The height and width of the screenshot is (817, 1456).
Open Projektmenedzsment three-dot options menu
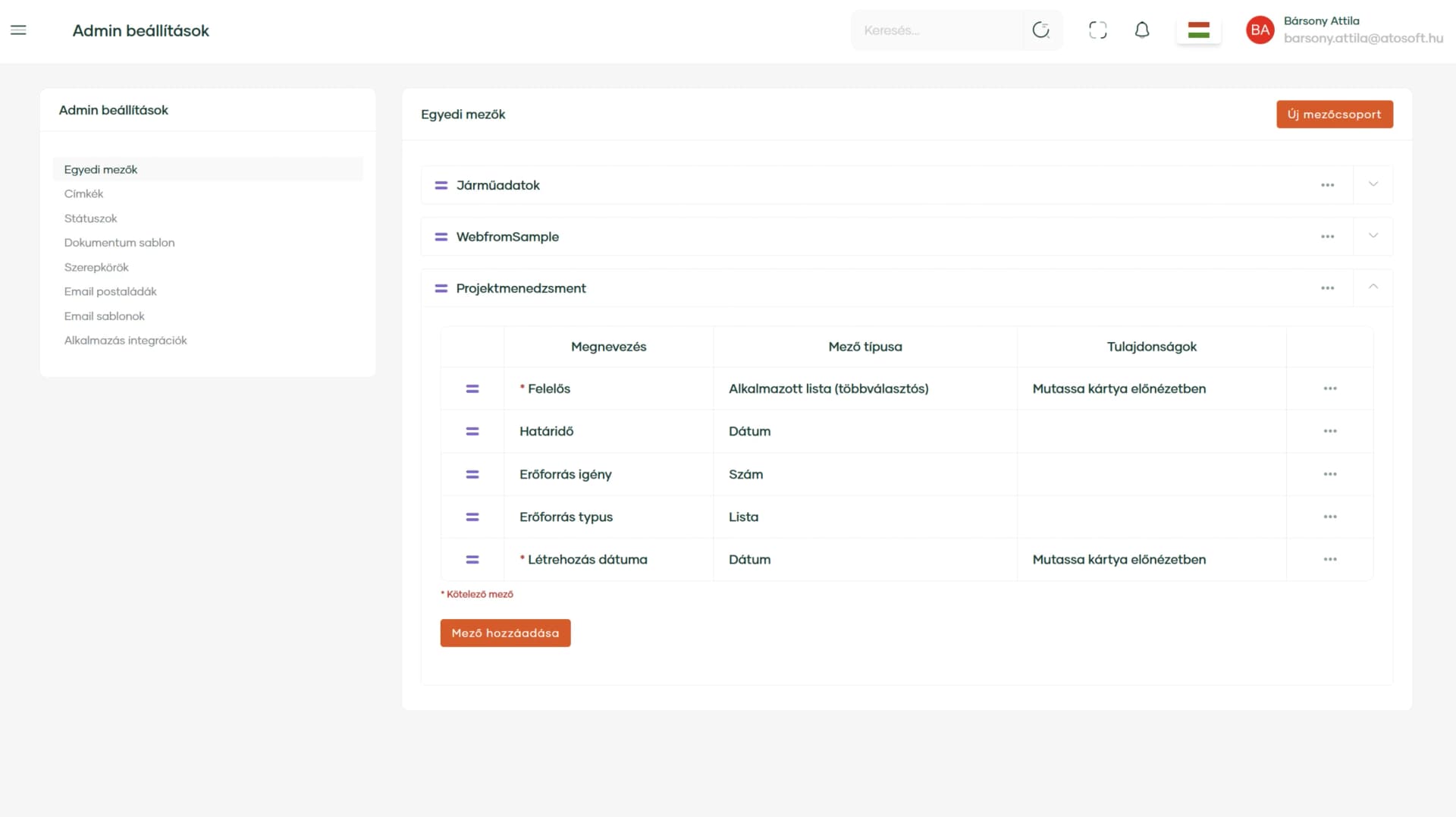1327,288
